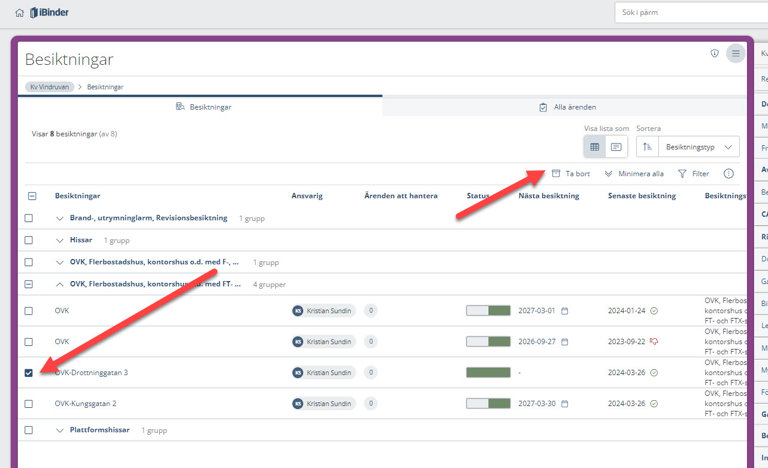The width and height of the screenshot is (768, 468).
Task: Uncheck the OVK-Drottninggatan 3 checkbox
Action: point(29,373)
